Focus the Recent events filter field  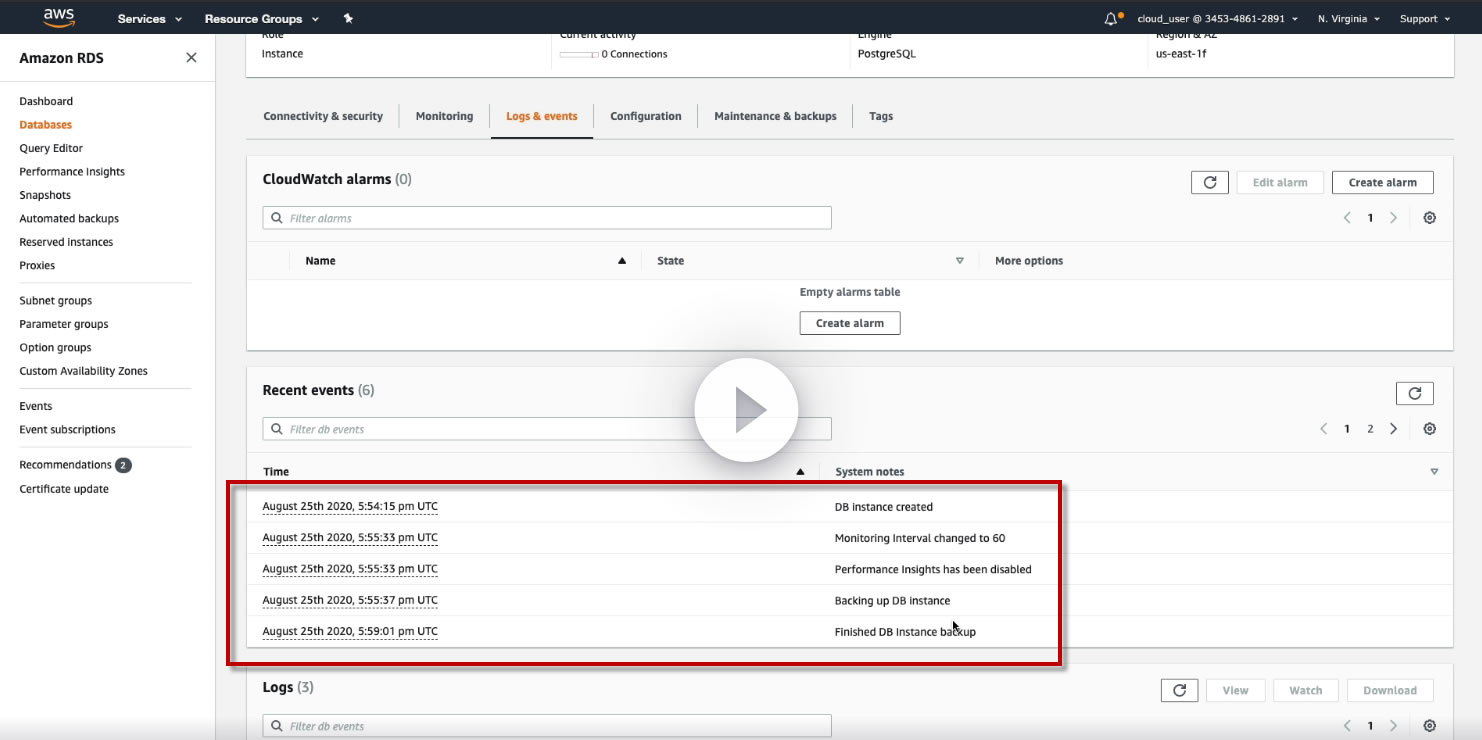click(x=547, y=429)
